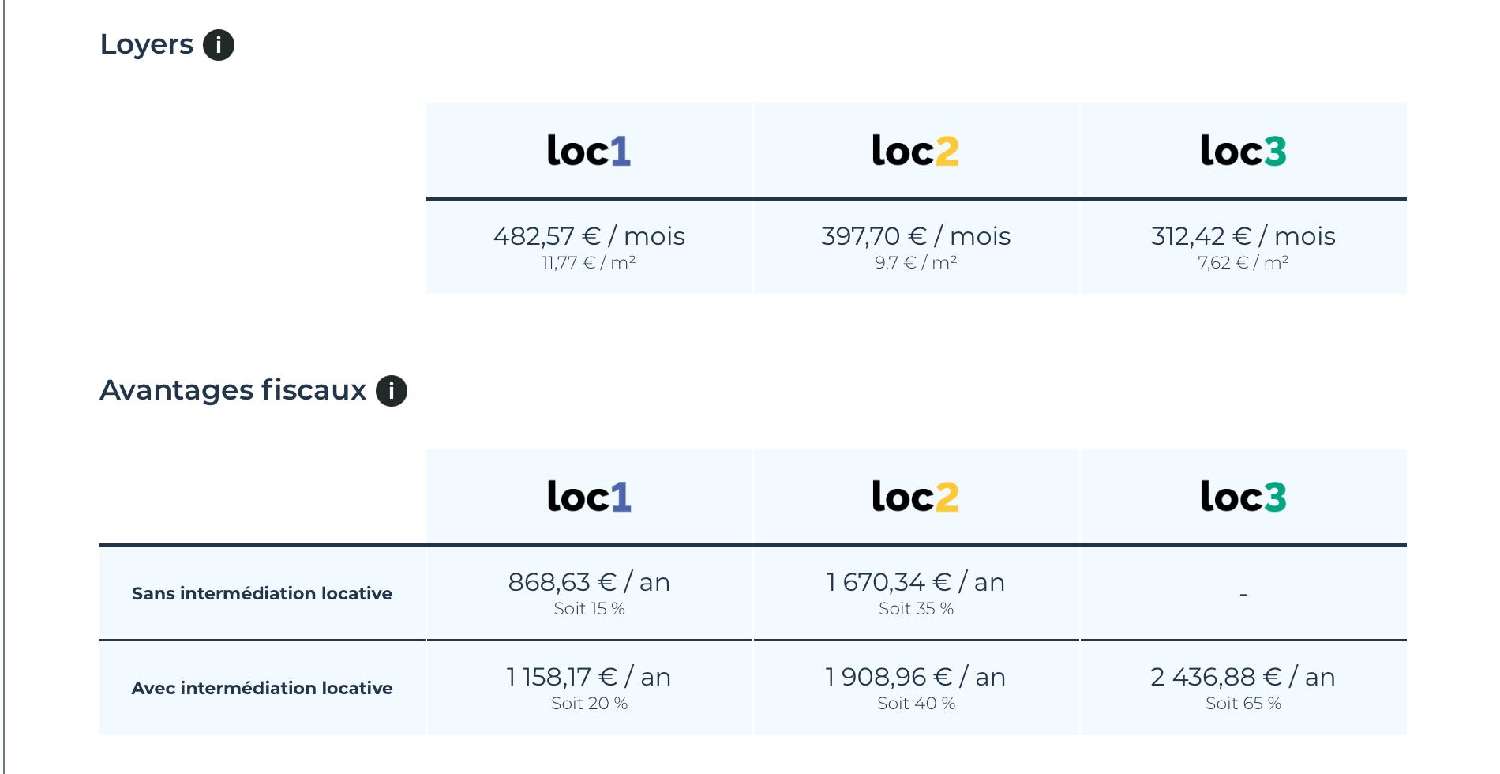Click the loc3 logo in the Avantages fiscaux table

pos(1243,497)
